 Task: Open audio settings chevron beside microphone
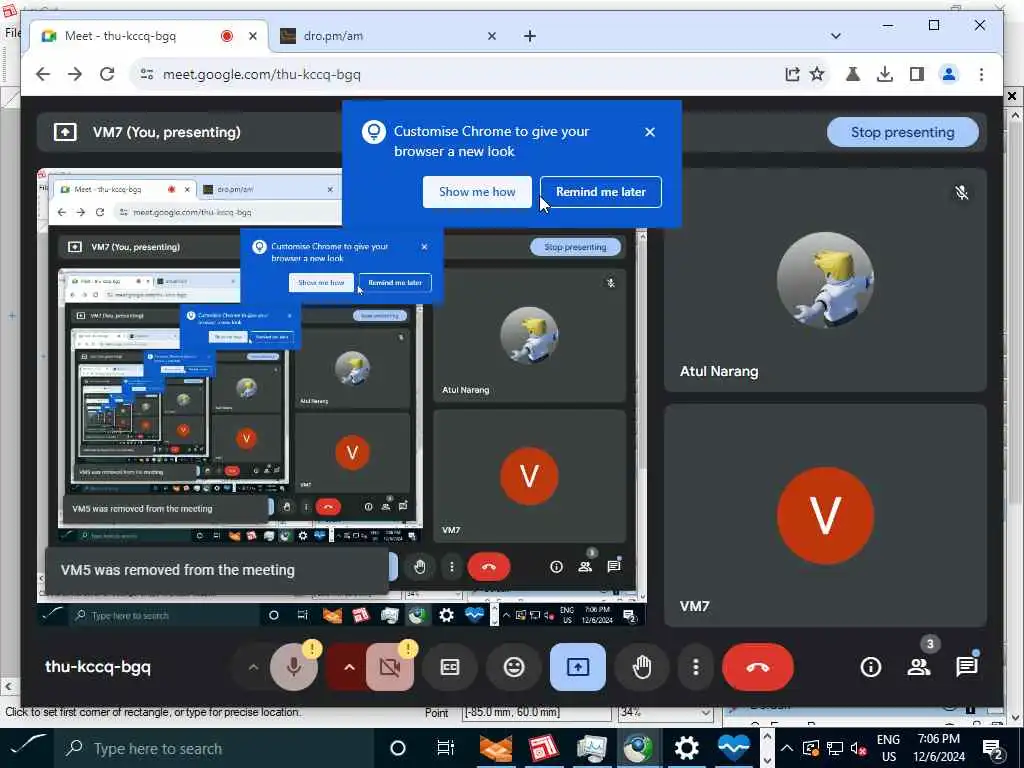point(253,667)
